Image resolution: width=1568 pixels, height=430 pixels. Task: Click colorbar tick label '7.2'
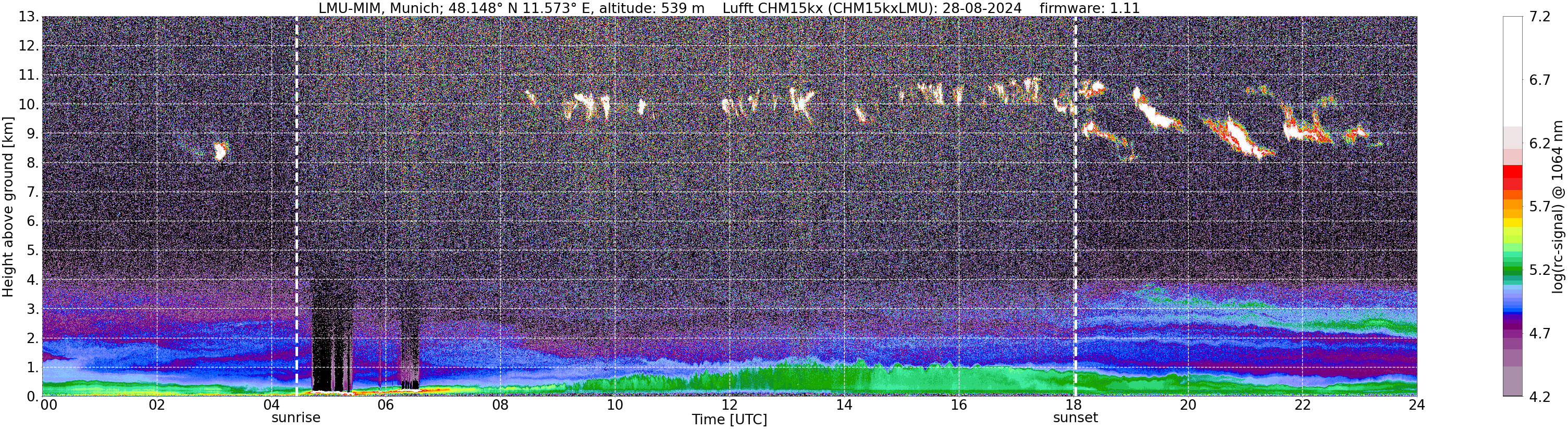coord(1540,17)
